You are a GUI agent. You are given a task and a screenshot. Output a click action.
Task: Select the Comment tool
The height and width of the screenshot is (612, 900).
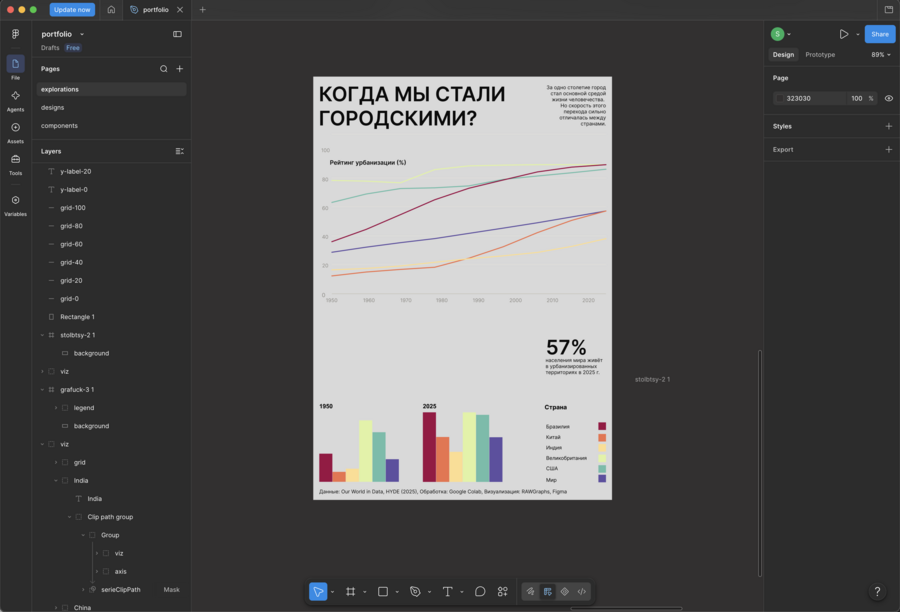[480, 591]
